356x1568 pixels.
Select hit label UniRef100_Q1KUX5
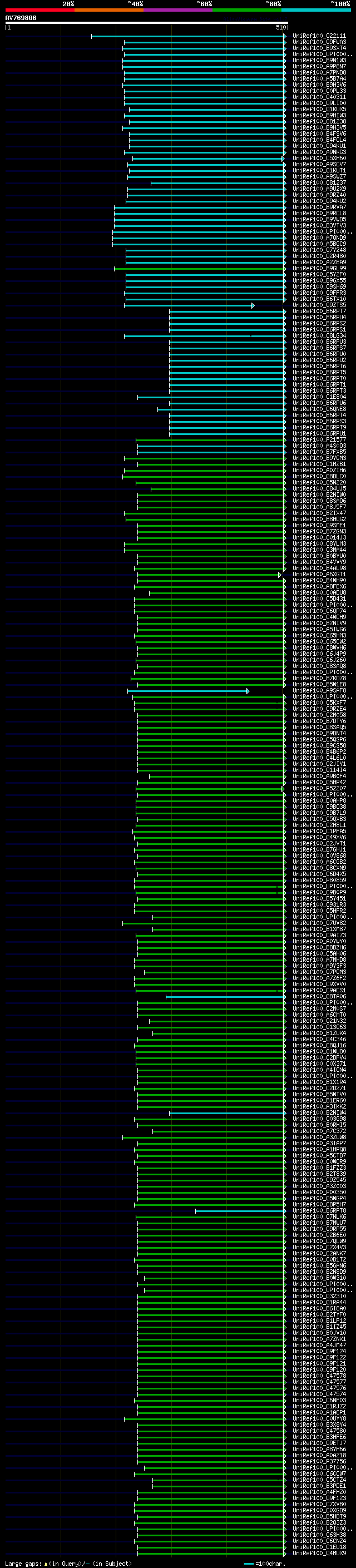[319, 109]
